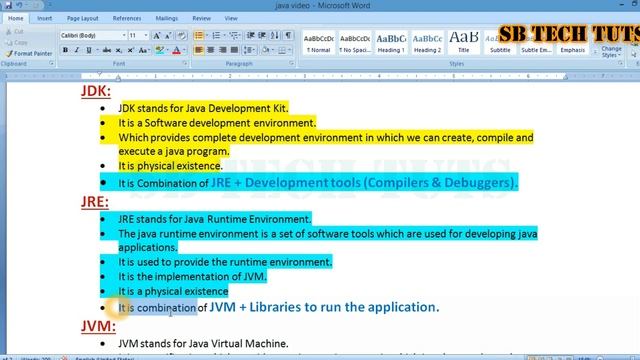Open the Bullets library dropdown arrow

pos(207,36)
